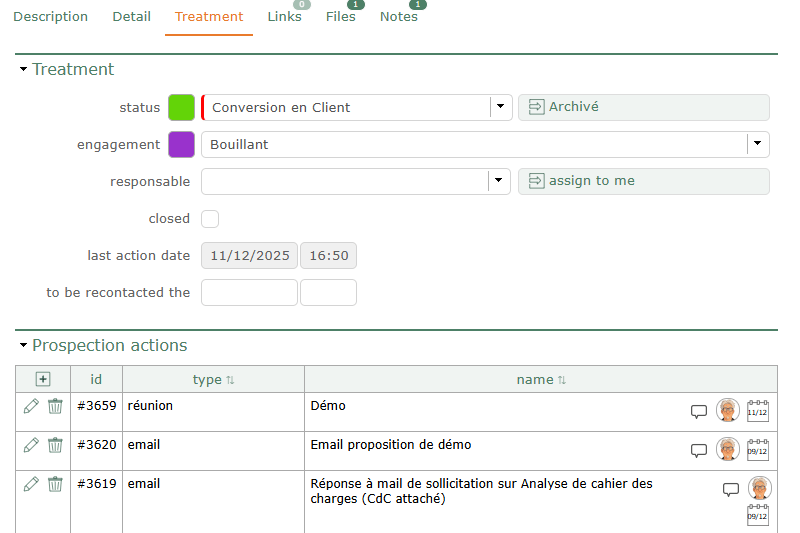Toggle the closed checkbox

(x=210, y=219)
